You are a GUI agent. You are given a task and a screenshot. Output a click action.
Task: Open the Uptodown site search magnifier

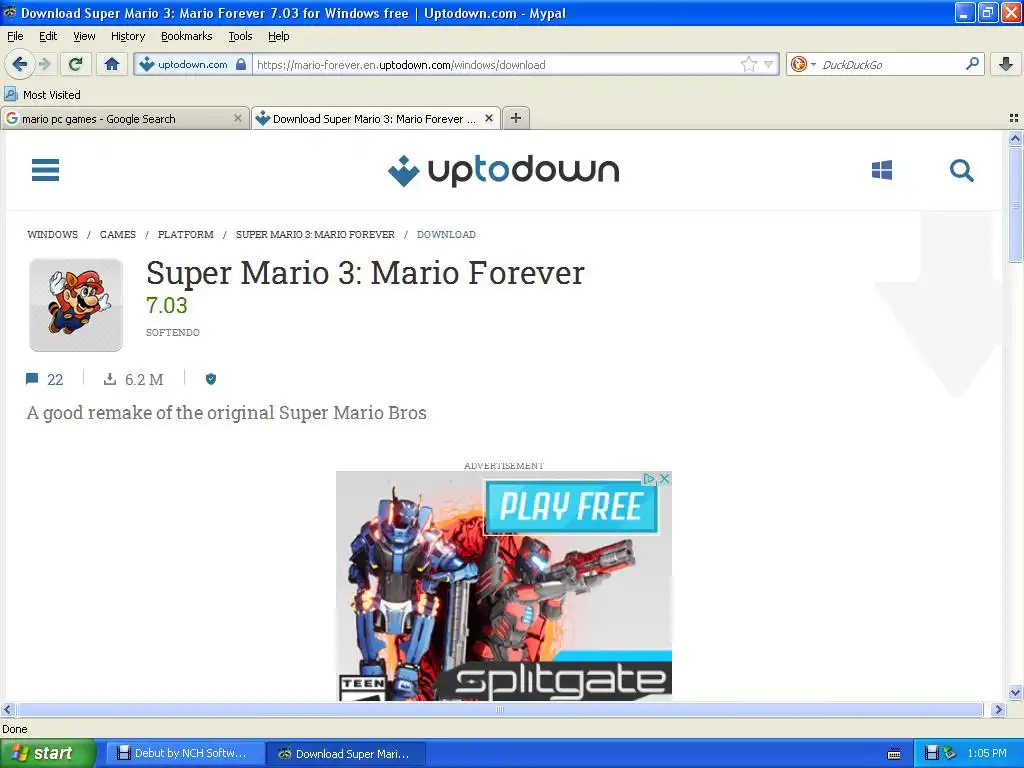coord(961,170)
